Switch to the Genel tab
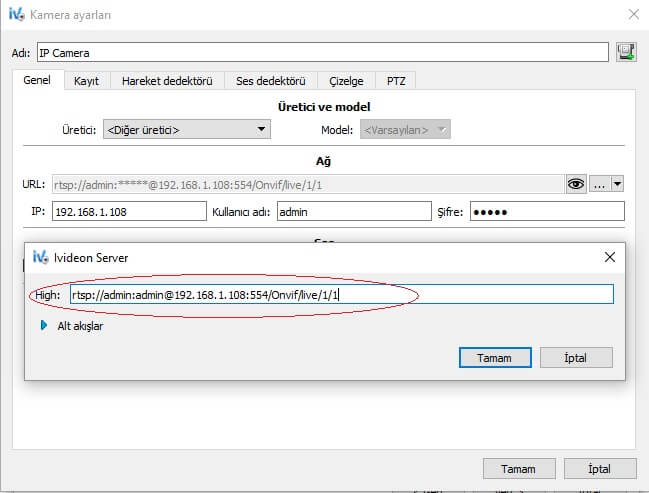This screenshot has height=493, width=649. click(37, 80)
